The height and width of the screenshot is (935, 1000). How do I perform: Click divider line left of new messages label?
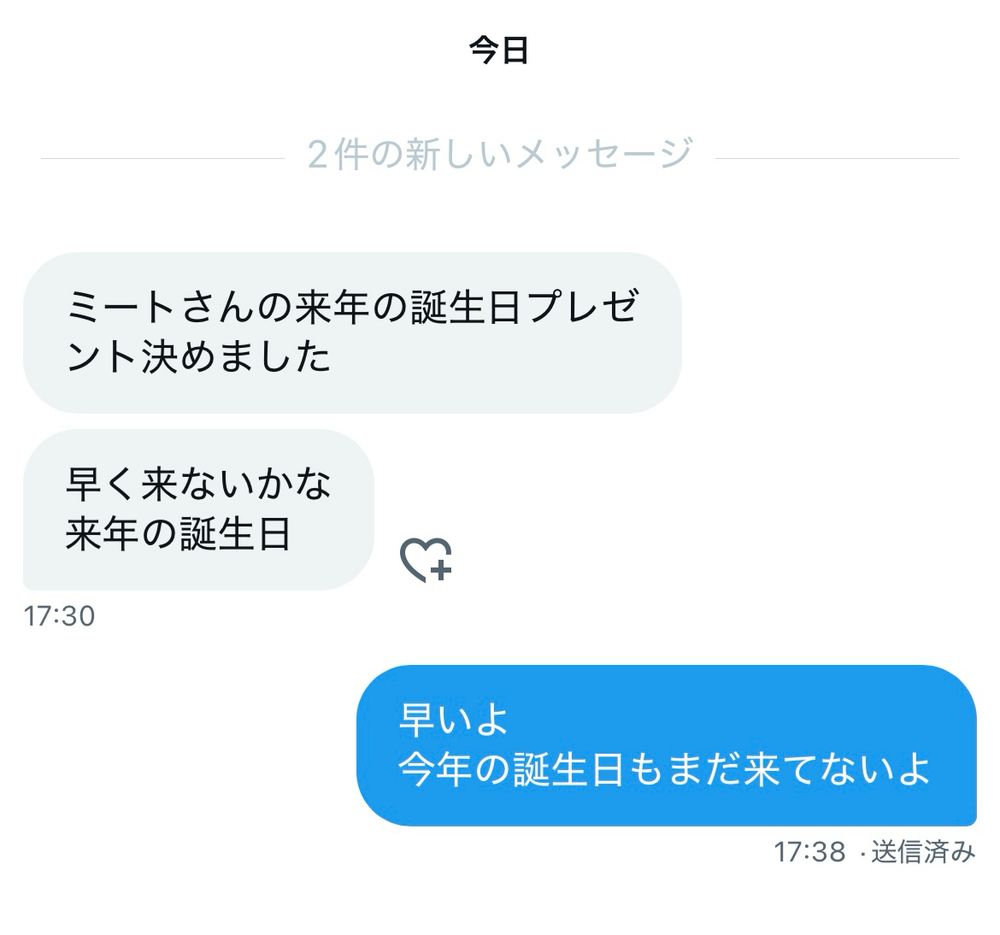162,158
